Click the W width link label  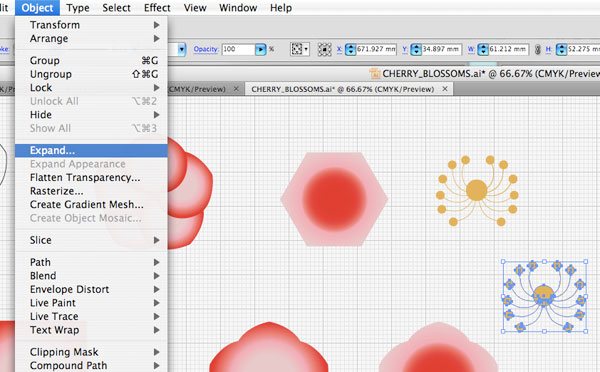pyautogui.click(x=471, y=49)
